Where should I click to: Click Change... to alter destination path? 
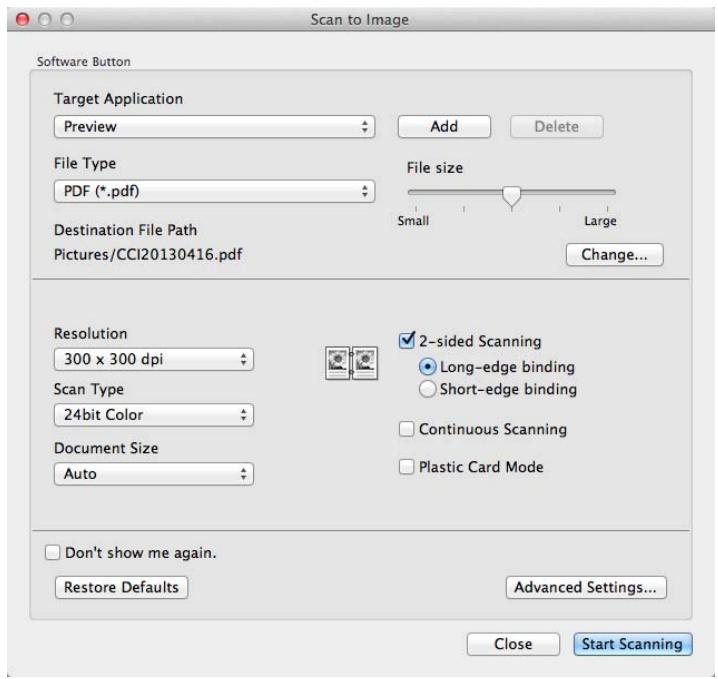click(615, 255)
